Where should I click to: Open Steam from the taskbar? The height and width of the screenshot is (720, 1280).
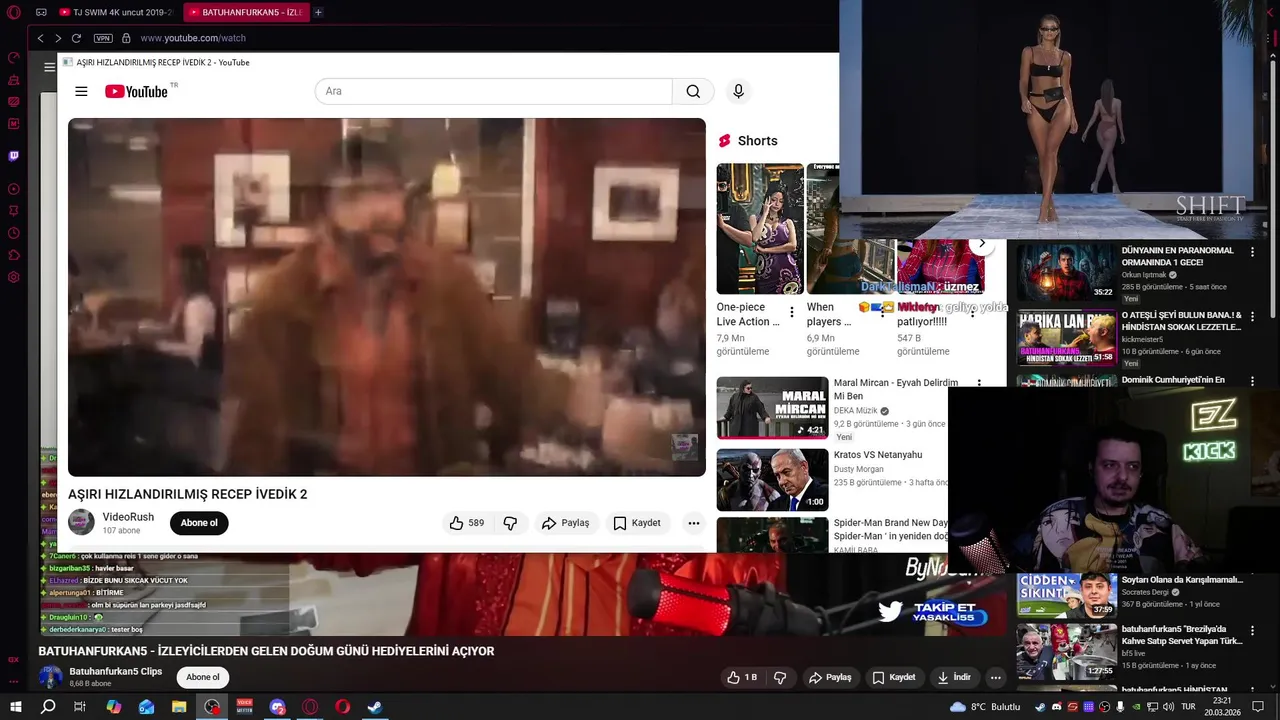[x=375, y=707]
